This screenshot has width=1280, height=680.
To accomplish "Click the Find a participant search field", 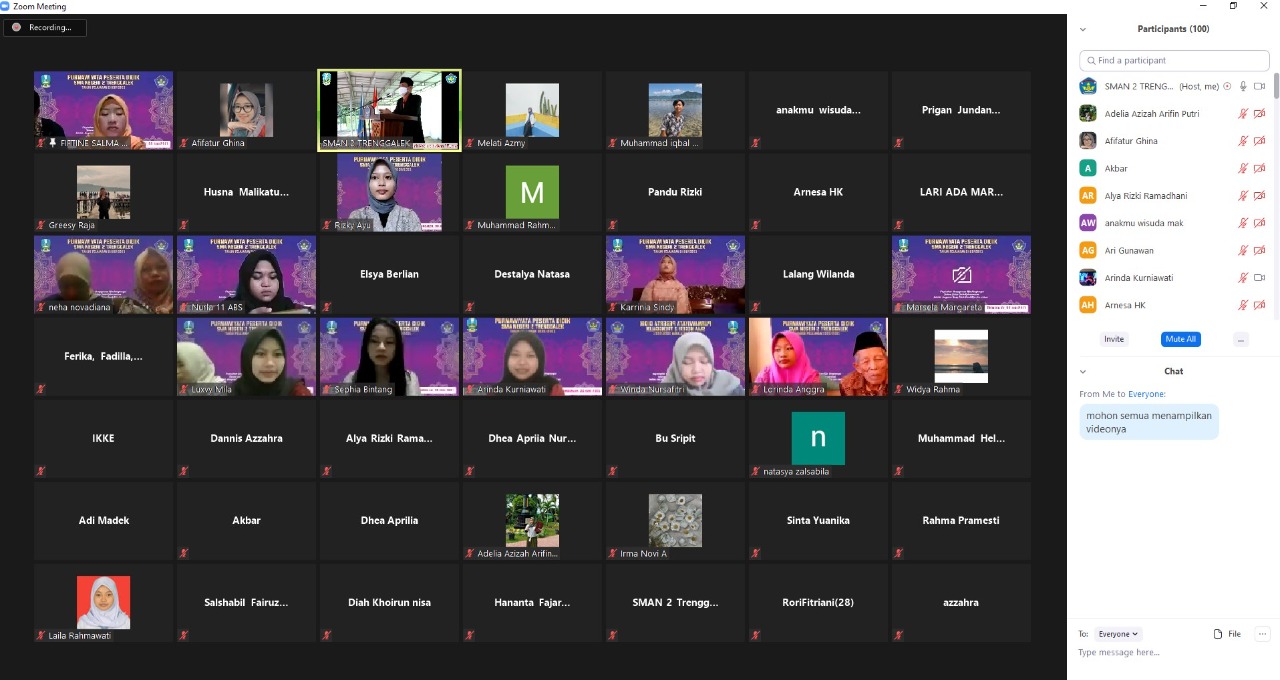I will click(1175, 60).
